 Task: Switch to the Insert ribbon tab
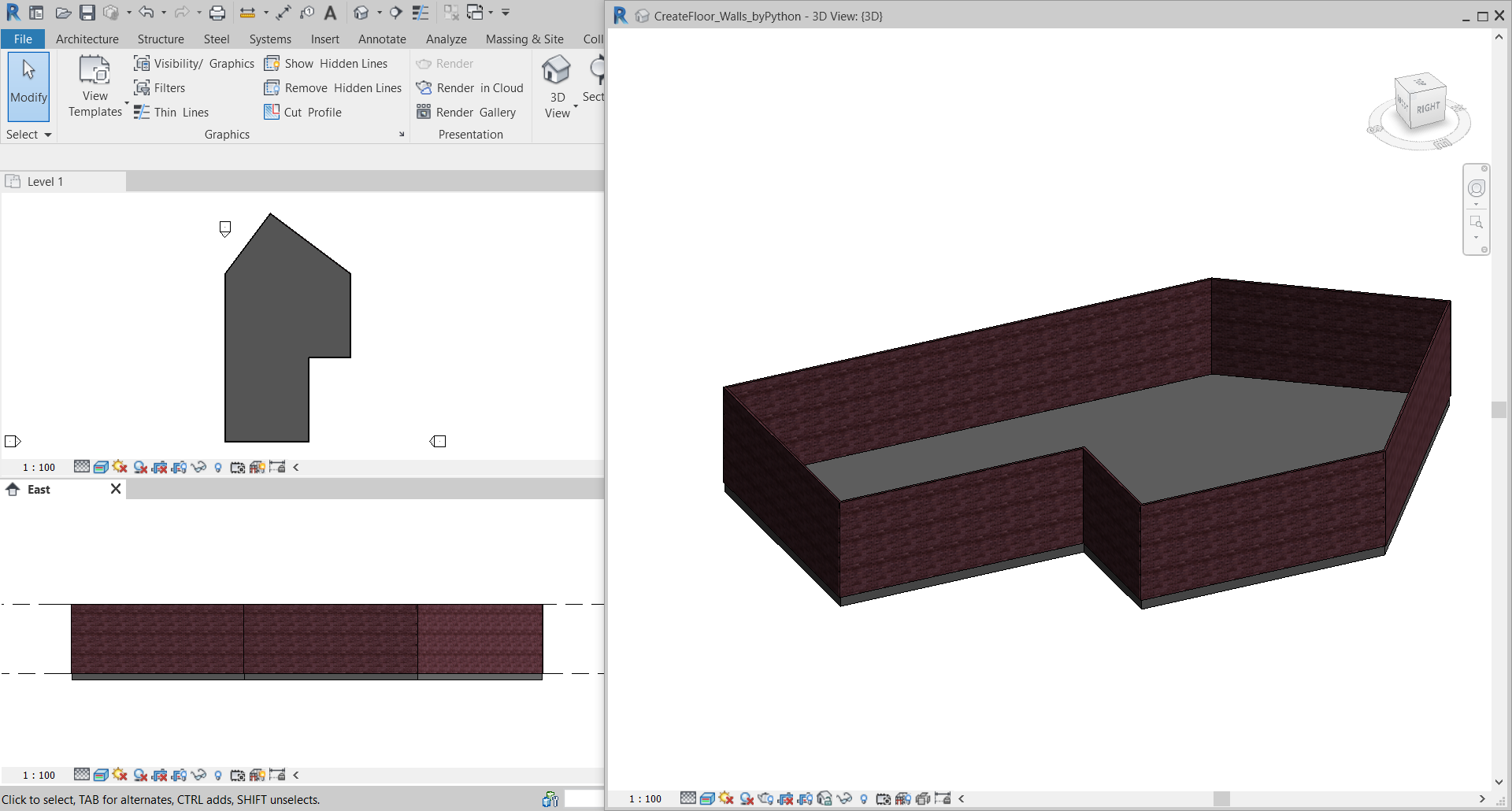click(324, 39)
